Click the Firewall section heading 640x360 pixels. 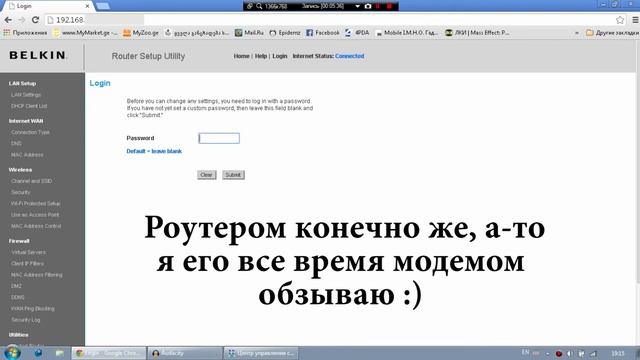pos(19,241)
